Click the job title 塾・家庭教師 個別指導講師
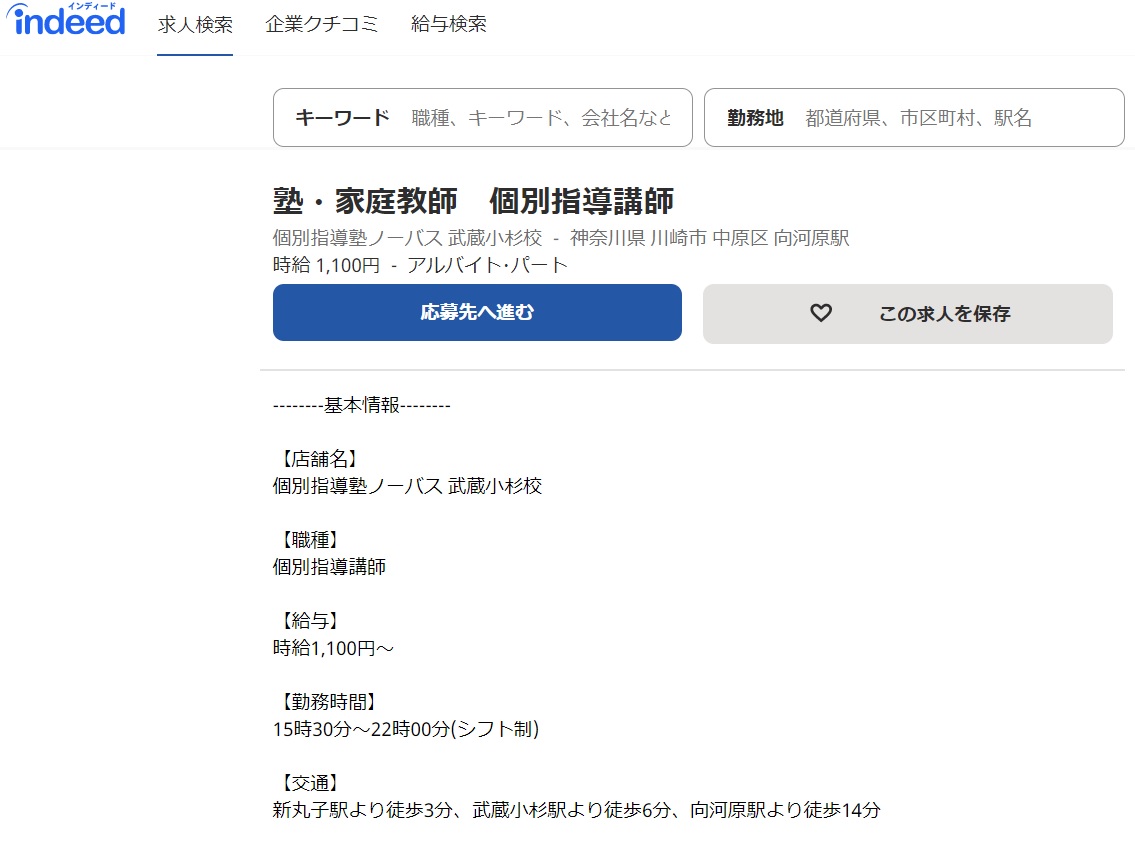This screenshot has height=843, width=1135. coord(473,201)
